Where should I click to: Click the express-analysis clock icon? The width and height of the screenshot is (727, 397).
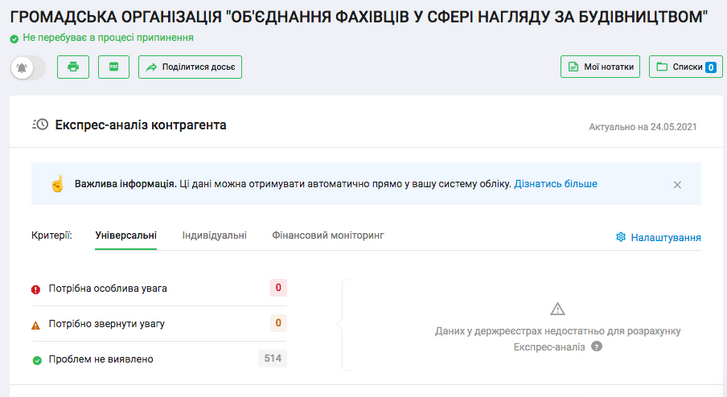[40, 125]
